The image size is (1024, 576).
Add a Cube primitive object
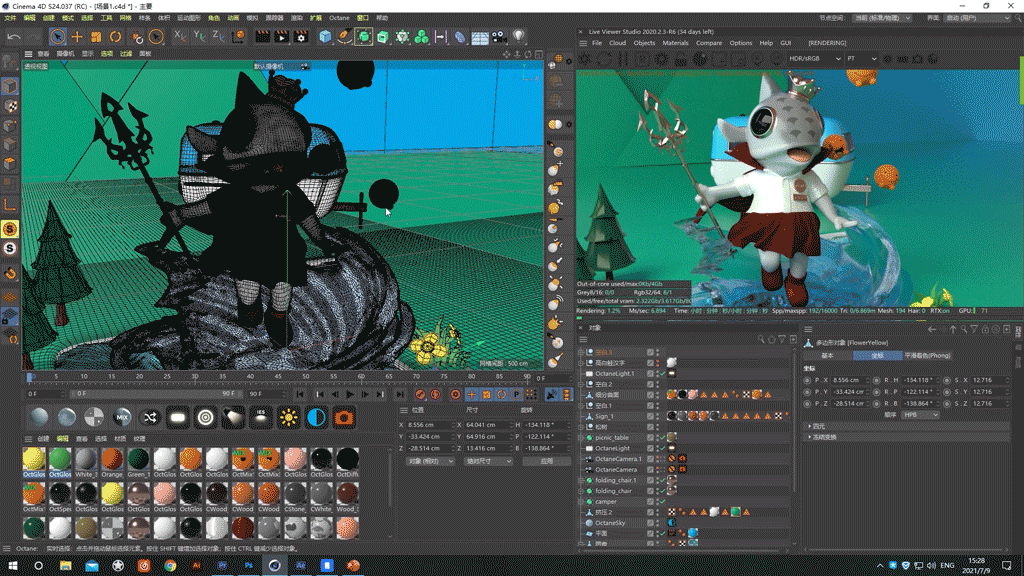pos(325,37)
